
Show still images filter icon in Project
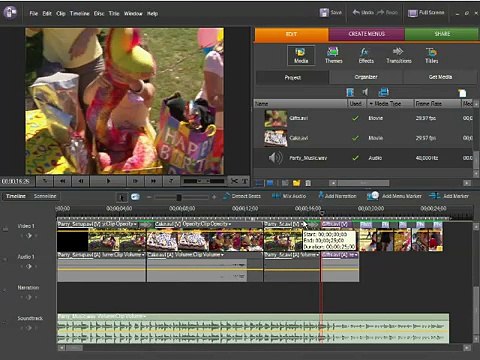click(x=383, y=92)
